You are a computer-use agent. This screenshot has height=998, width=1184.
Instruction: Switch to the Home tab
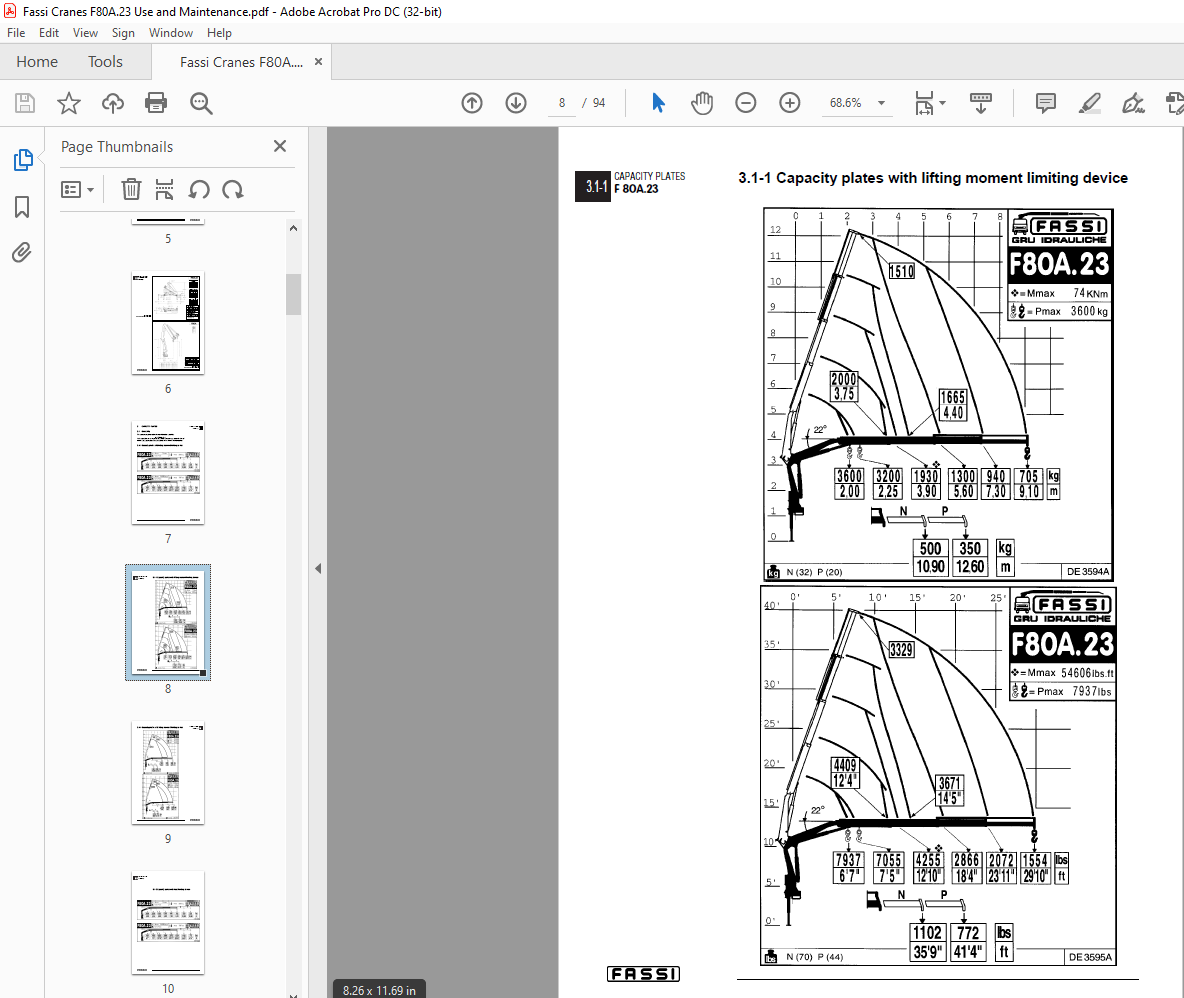(37, 62)
